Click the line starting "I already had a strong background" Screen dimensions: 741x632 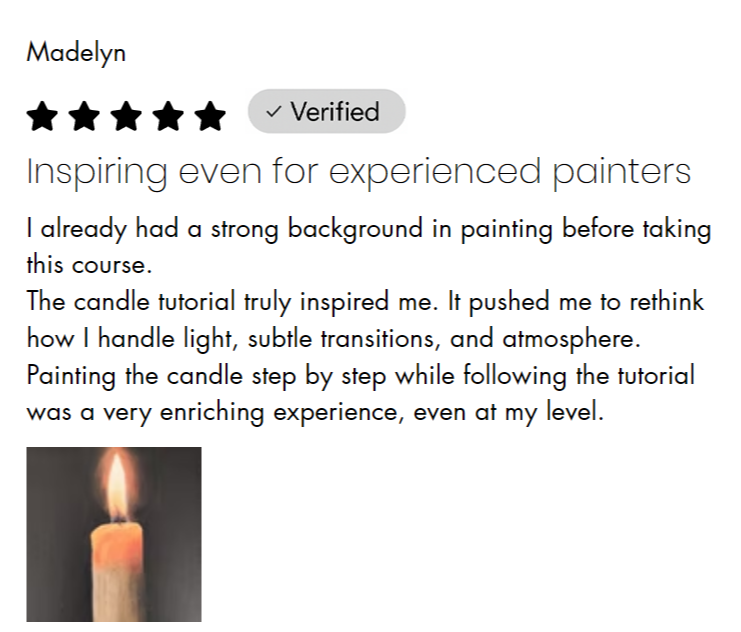coord(368,229)
